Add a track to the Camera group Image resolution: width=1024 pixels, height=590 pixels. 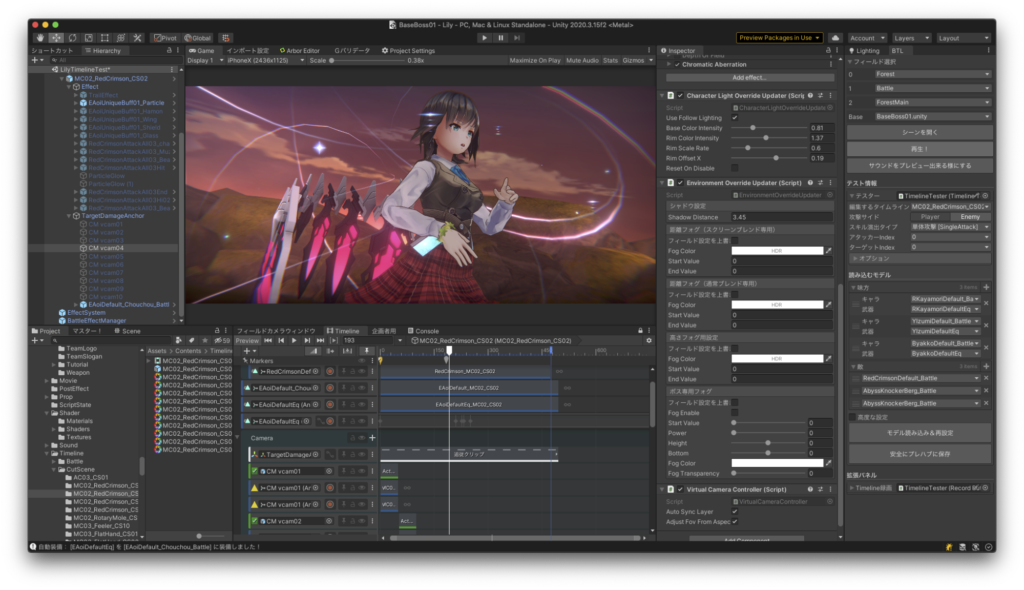click(372, 438)
